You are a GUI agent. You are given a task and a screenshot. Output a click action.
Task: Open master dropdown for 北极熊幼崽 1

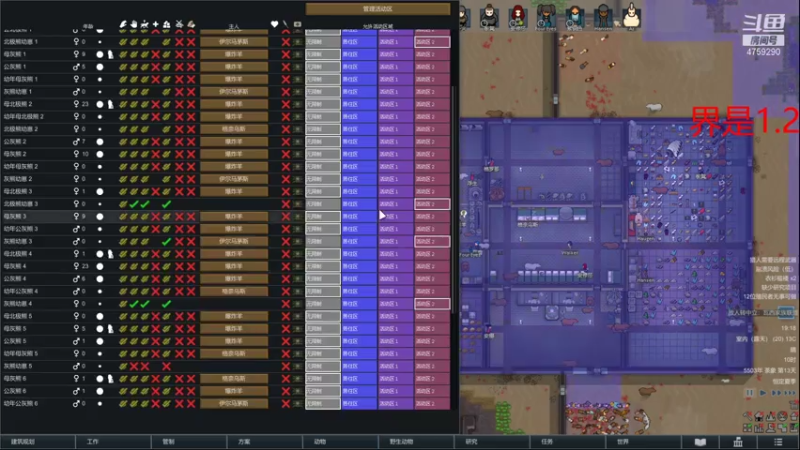tap(234, 42)
